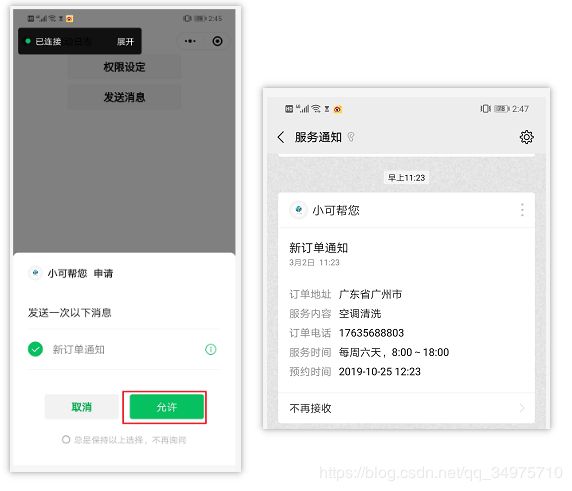Select the appointment time 2019-10-25 12:23
Viewport: 572px width, 491px height.
[x=380, y=371]
